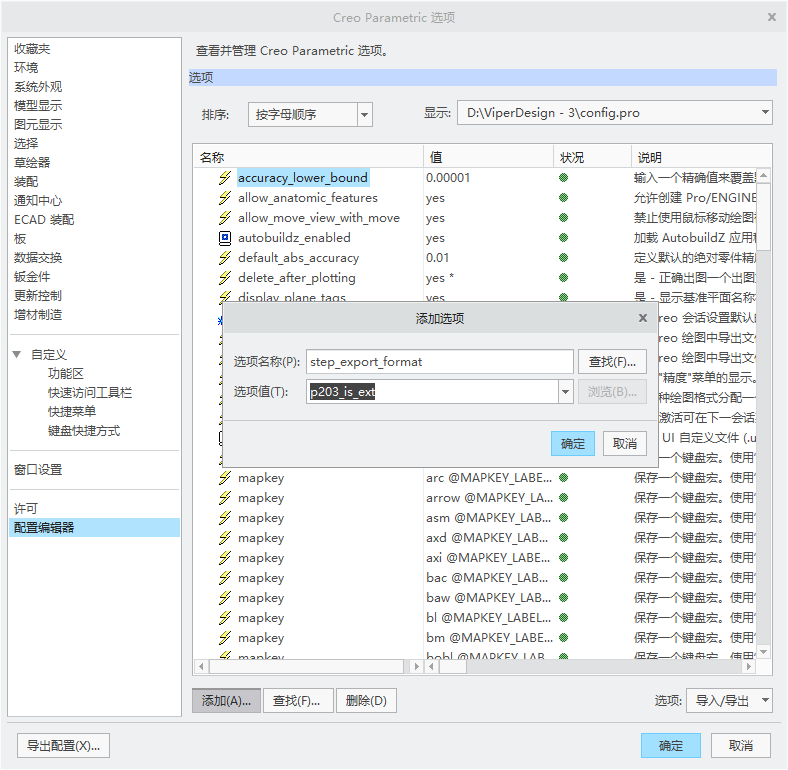Screen dimensions: 788x770
Task: Select the allow_anatomic_features option
Action: (308, 198)
